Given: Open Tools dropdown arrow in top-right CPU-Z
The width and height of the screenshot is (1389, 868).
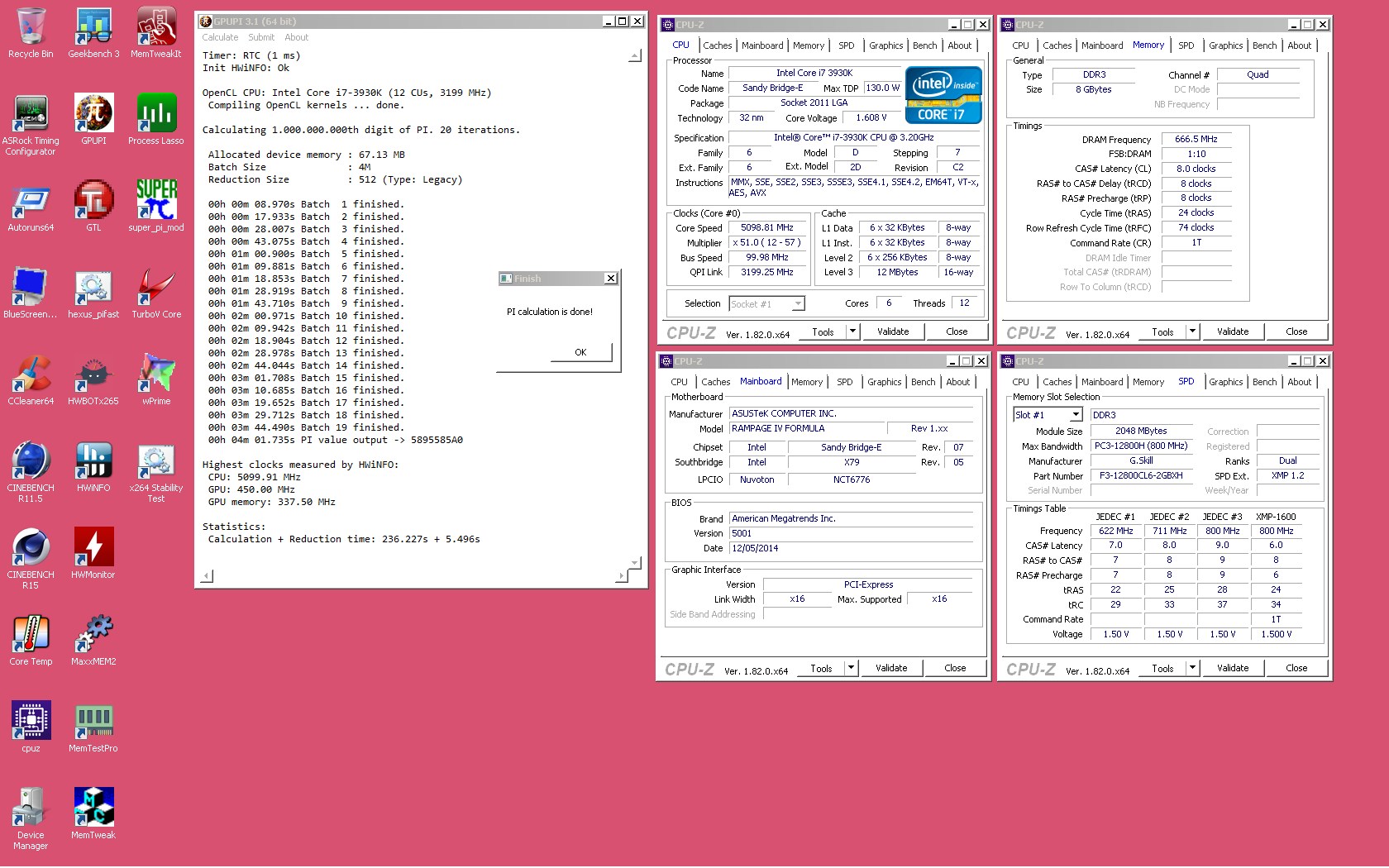Looking at the screenshot, I should coord(1192,331).
